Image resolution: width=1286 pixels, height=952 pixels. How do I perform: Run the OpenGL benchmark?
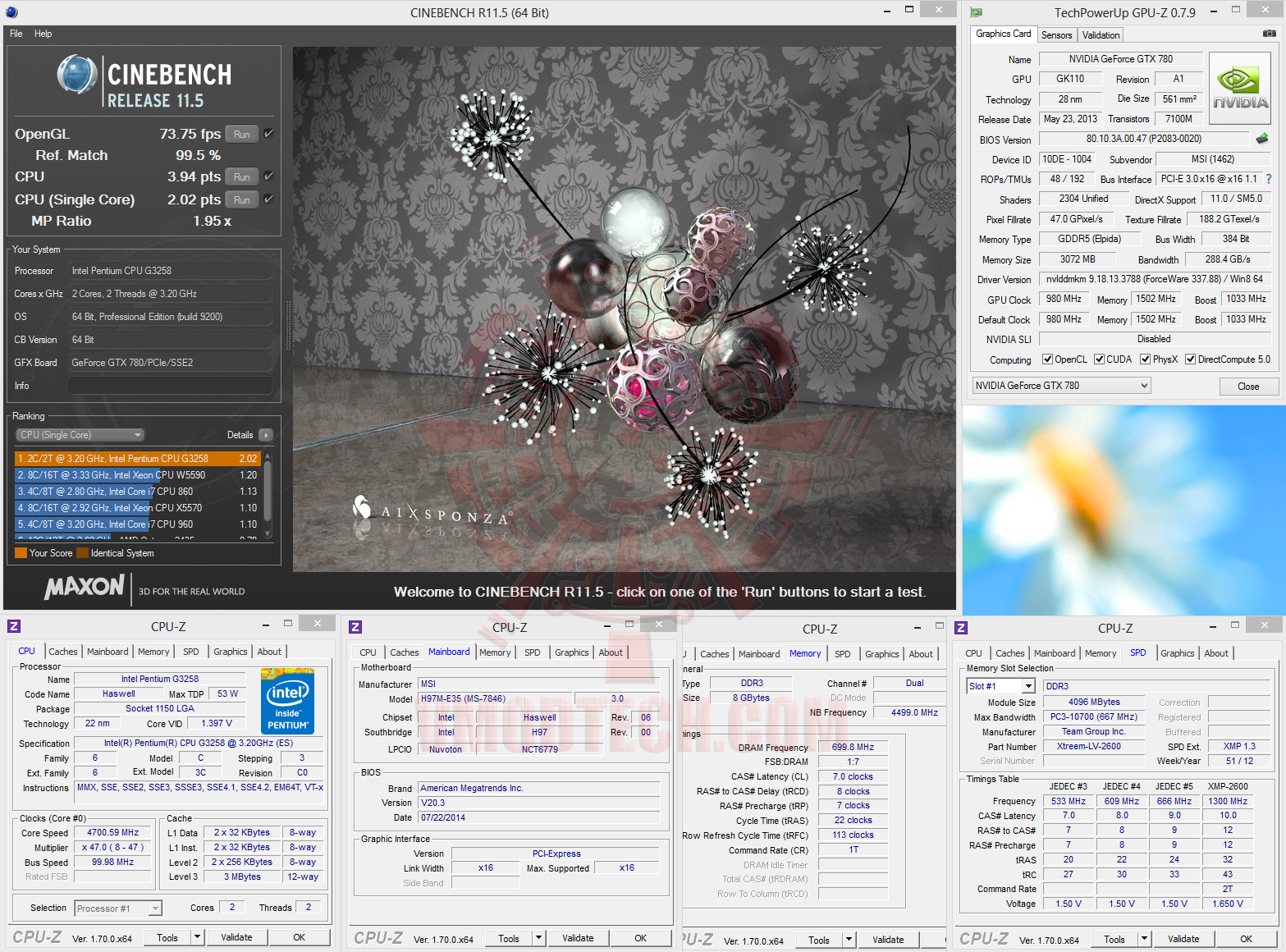(x=242, y=134)
